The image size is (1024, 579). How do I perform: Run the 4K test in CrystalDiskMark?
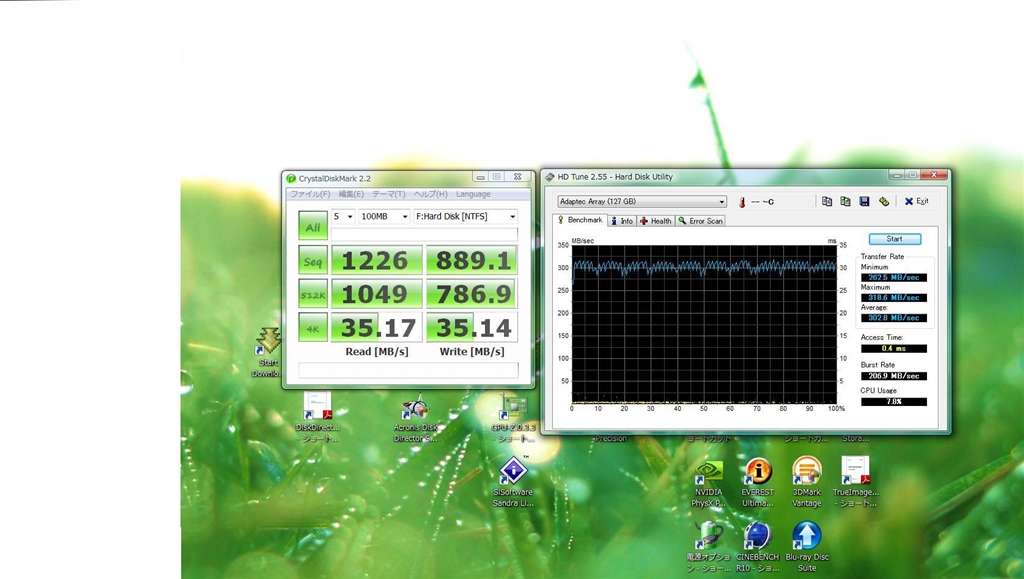[x=313, y=327]
